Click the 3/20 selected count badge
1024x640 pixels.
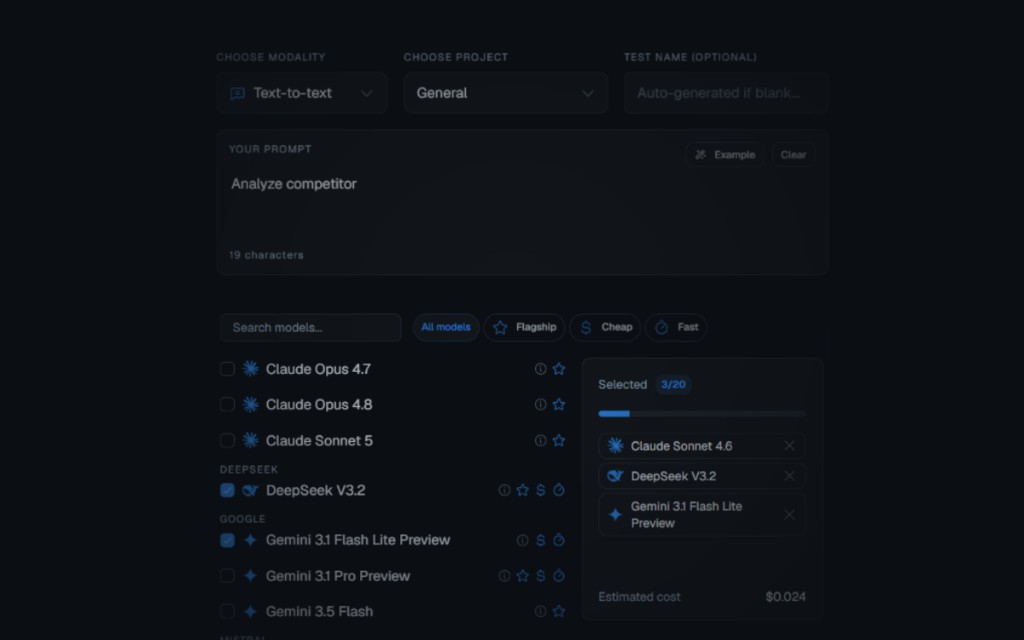[673, 384]
